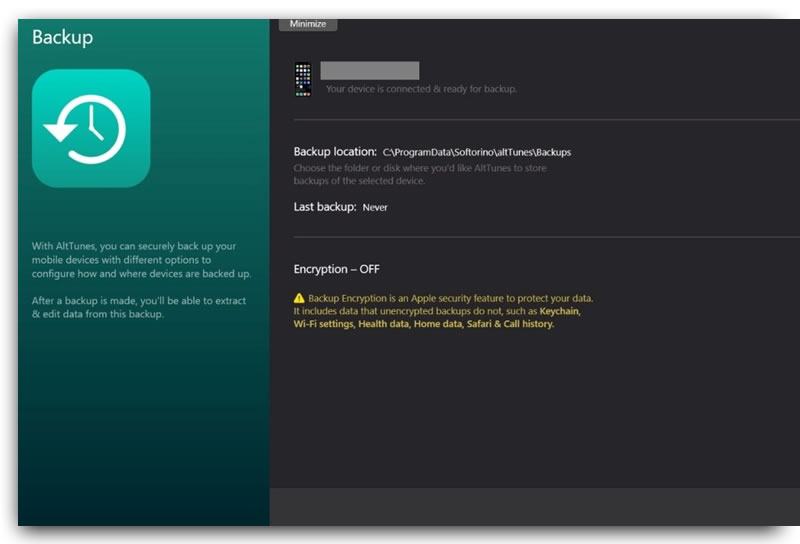Click the Minimize button
Viewport: 800px width, 544px height.
tap(308, 24)
